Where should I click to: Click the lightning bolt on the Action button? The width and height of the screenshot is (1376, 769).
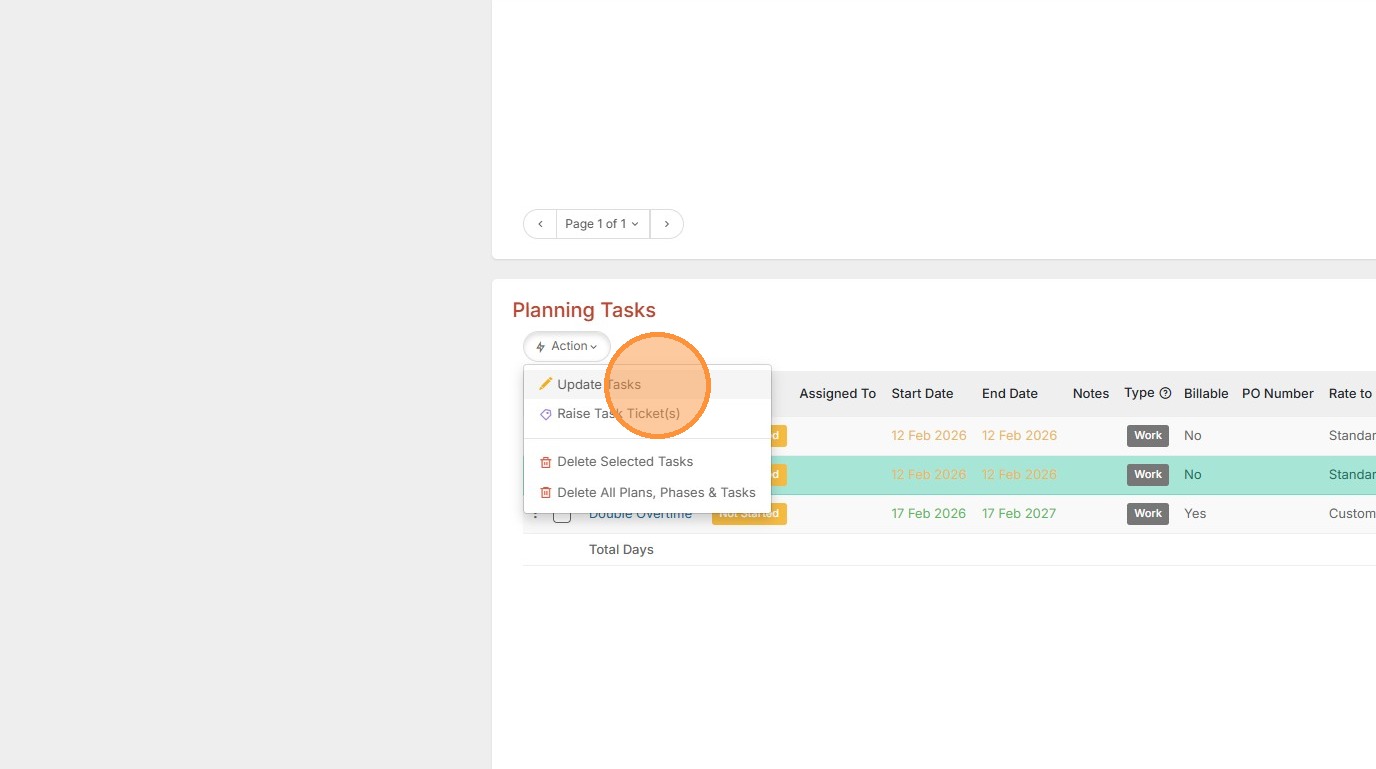coord(541,347)
